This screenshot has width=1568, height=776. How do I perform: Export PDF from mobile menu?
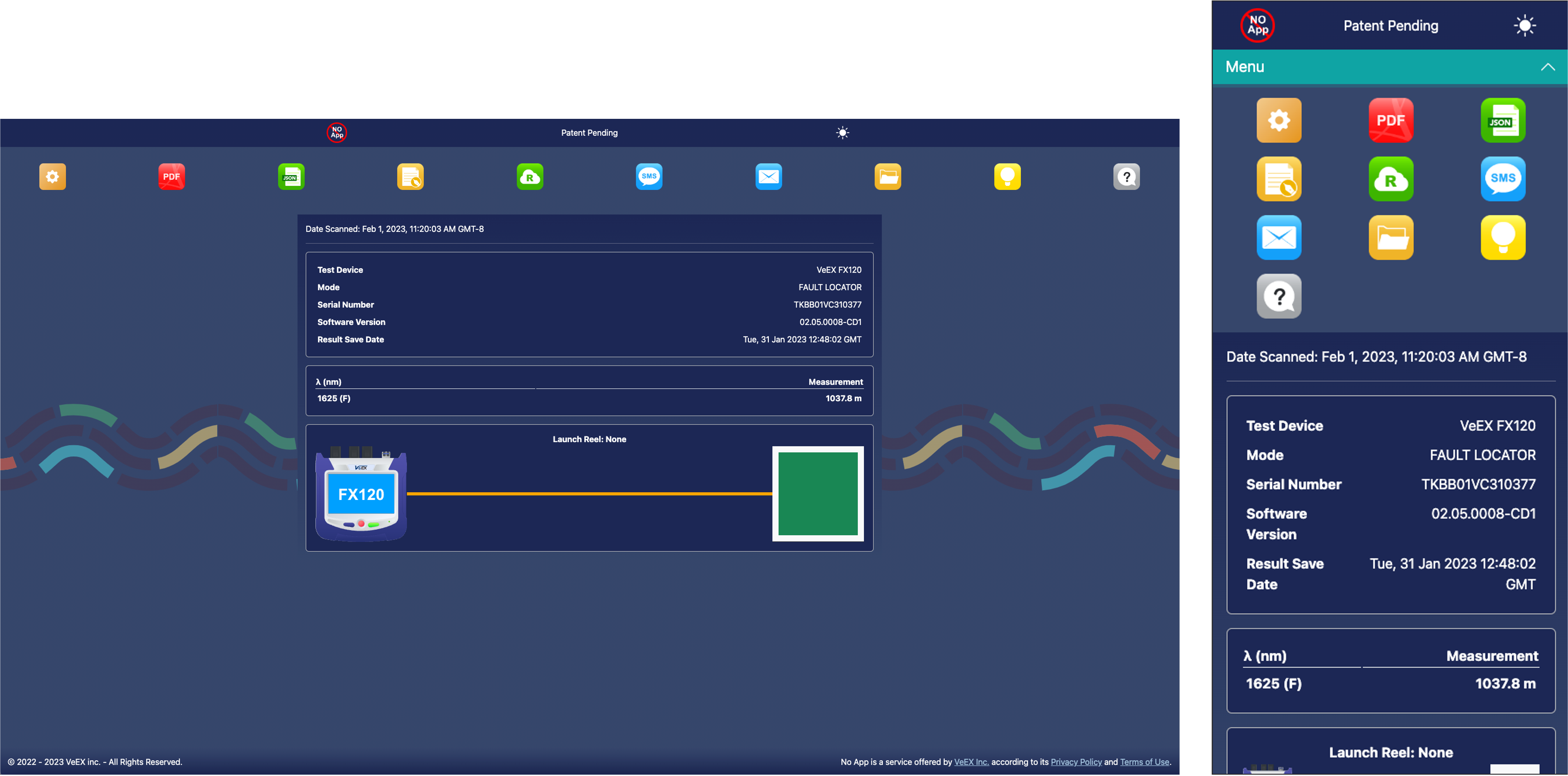pyautogui.click(x=1391, y=120)
